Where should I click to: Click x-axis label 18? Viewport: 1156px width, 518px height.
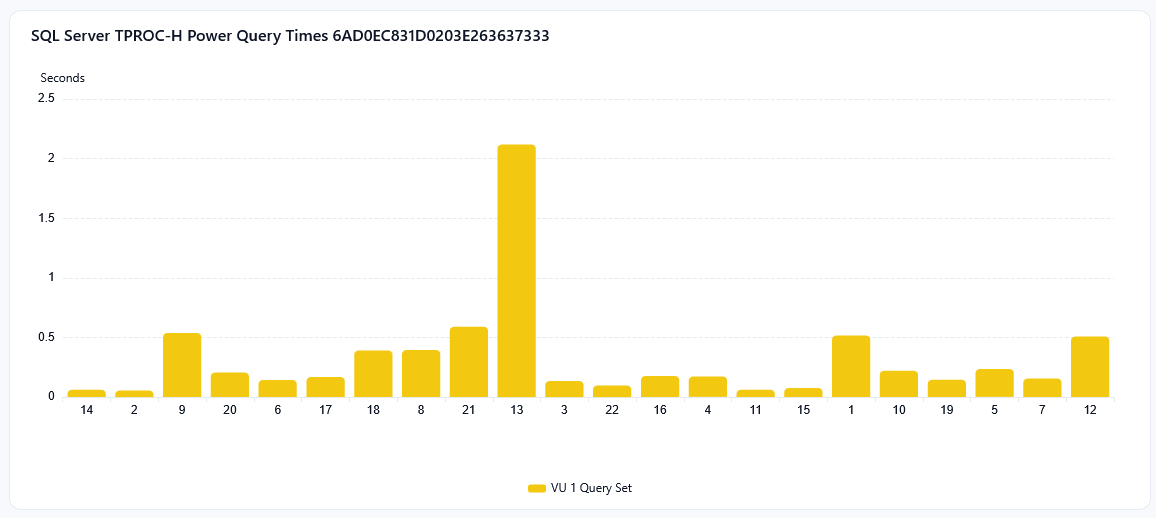pos(373,411)
